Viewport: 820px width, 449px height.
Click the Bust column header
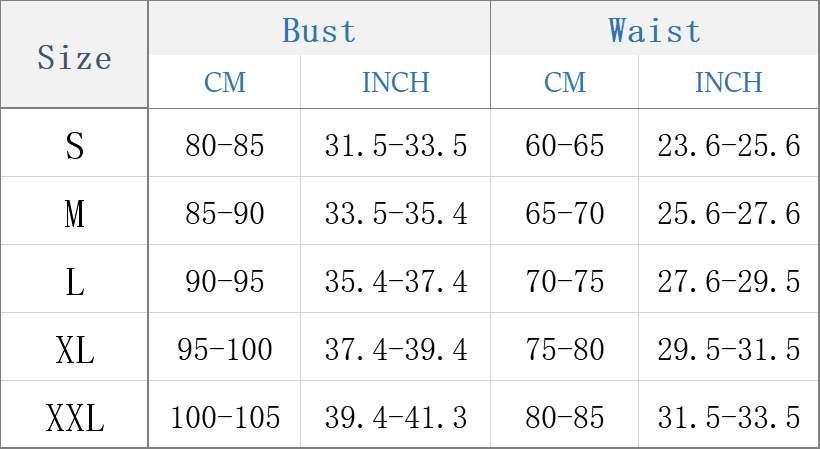[319, 30]
